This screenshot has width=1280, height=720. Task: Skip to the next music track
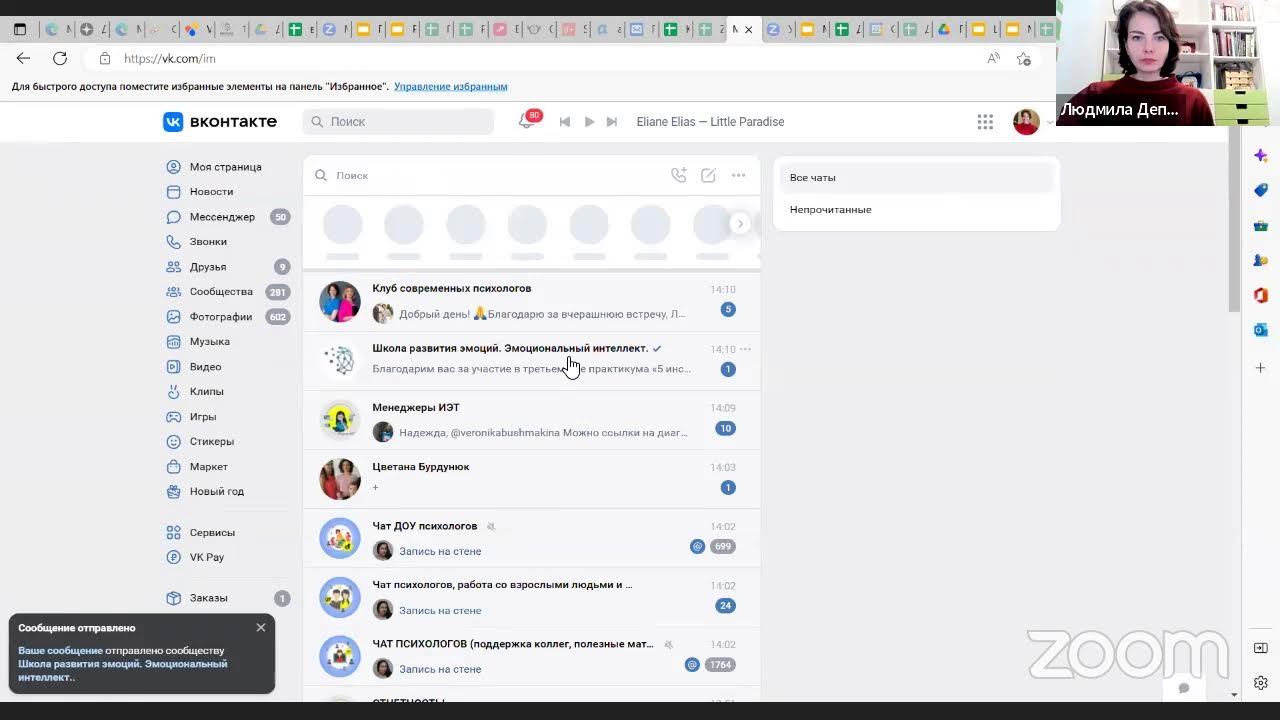[x=612, y=122]
